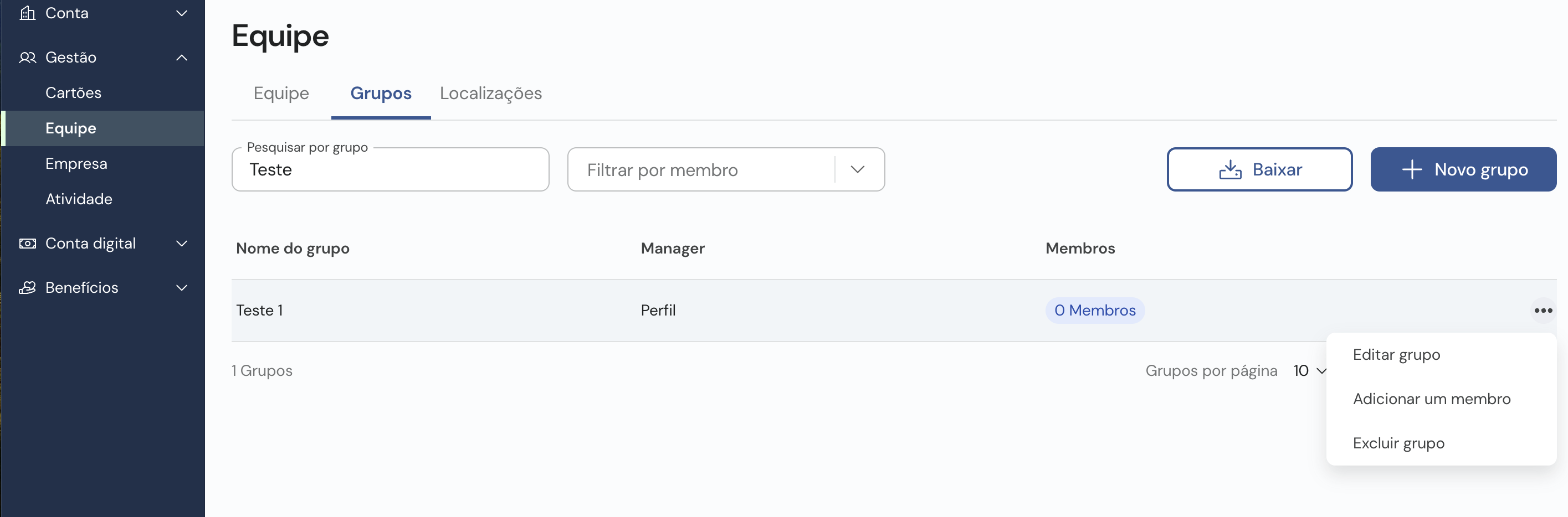Screen dimensions: 1568x517
Task: Click the download icon in Baixar button
Action: pos(1229,170)
